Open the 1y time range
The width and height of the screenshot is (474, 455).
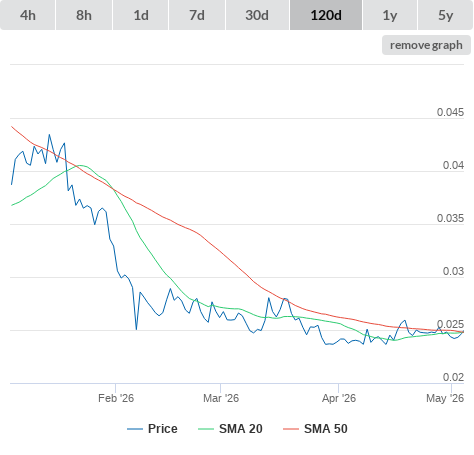coord(390,15)
